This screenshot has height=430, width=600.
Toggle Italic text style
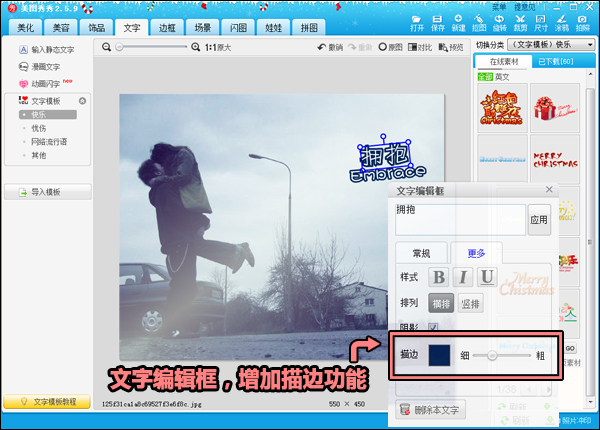(463, 277)
